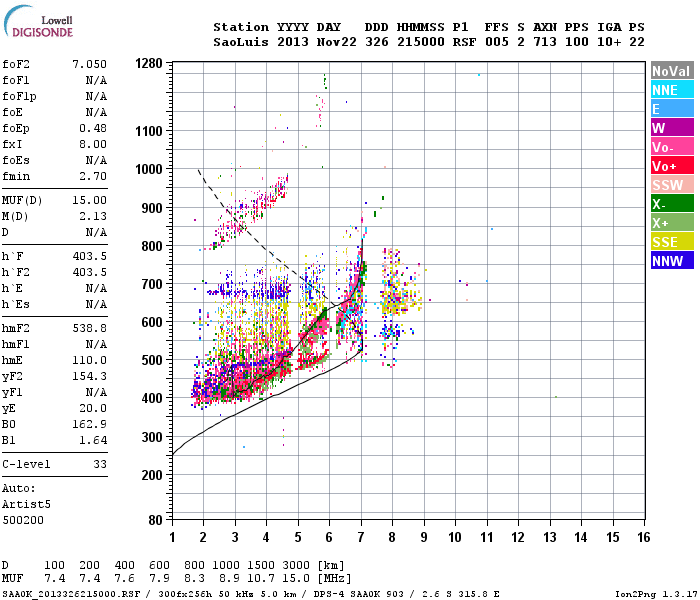Click the foF2 value 7.050

point(90,64)
